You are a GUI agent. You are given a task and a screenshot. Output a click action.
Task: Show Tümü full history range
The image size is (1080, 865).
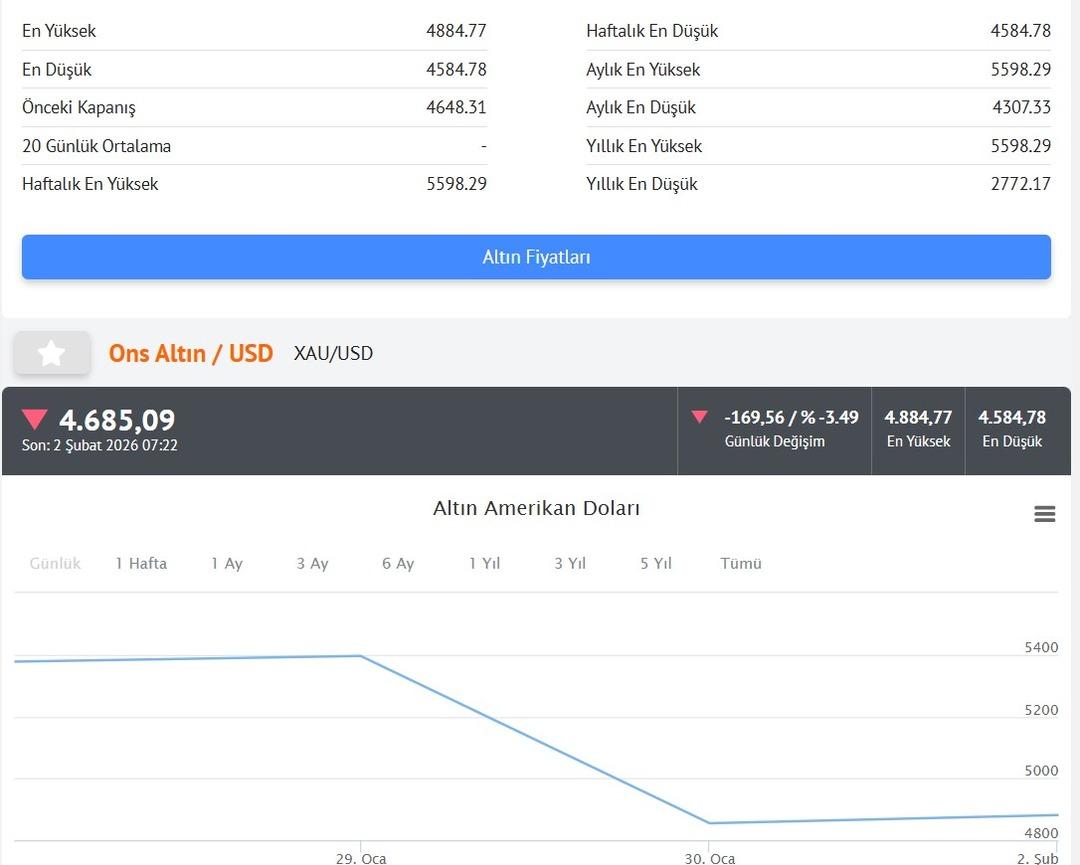741,564
